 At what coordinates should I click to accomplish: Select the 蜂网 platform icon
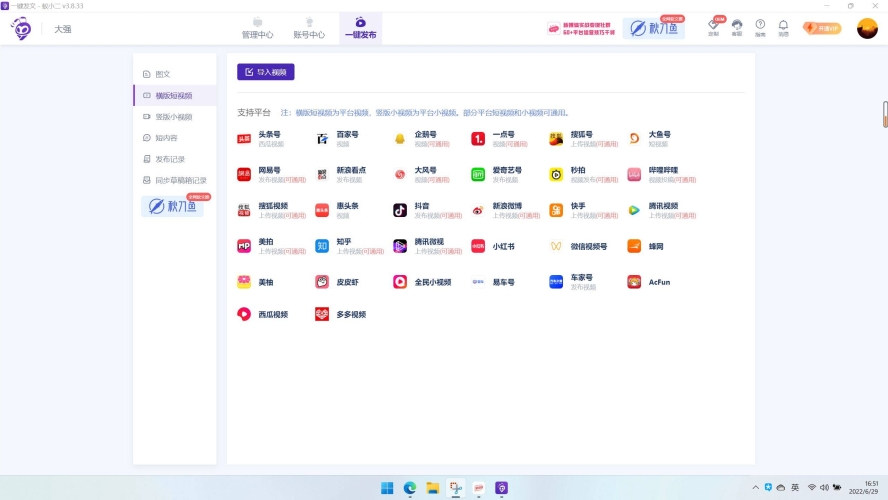[x=634, y=246]
